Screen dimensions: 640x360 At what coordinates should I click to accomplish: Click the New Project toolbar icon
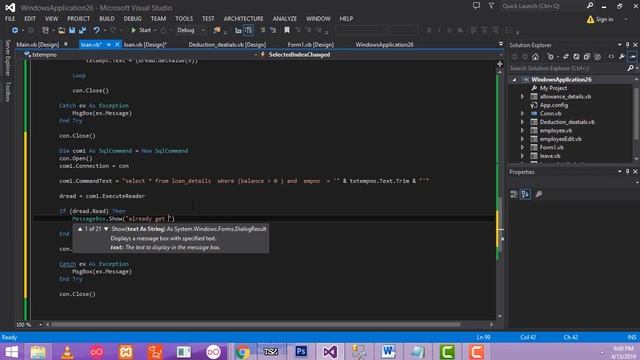(45, 30)
